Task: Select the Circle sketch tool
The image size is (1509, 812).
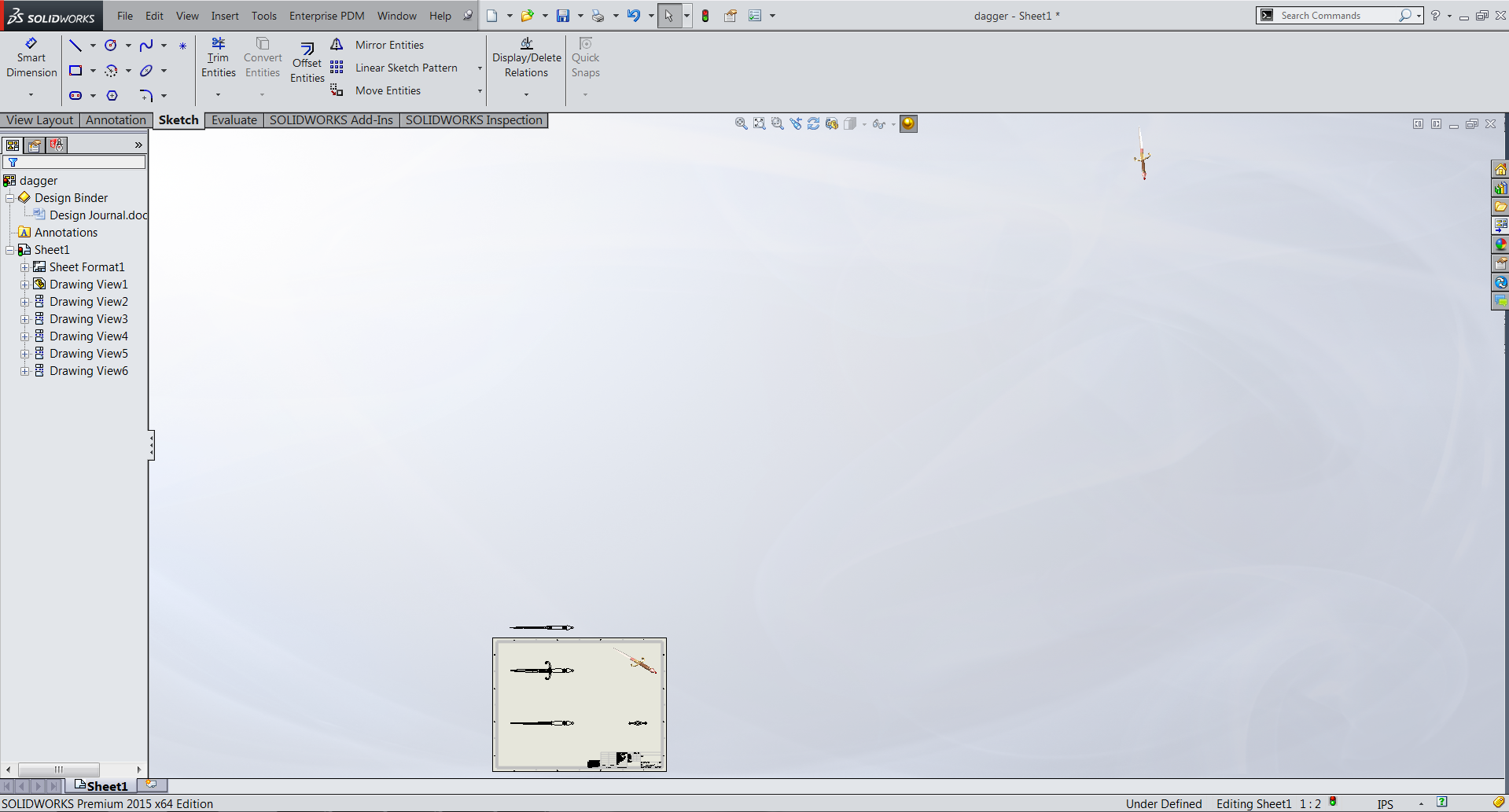Action: coord(111,46)
